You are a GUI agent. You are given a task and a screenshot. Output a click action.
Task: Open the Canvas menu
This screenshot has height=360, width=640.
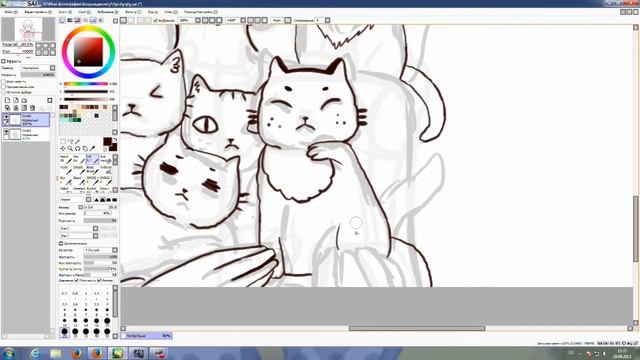coord(64,12)
